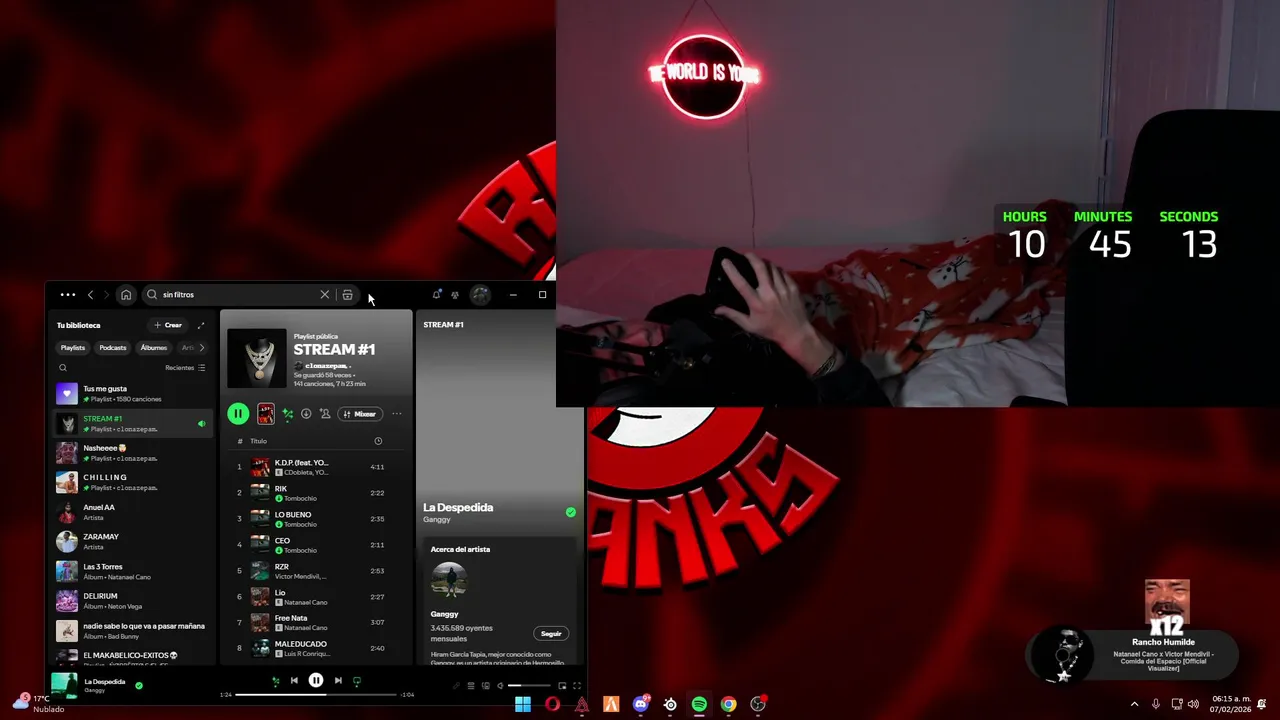Select track CEO by Tombochio
This screenshot has width=1280, height=720.
(314, 545)
